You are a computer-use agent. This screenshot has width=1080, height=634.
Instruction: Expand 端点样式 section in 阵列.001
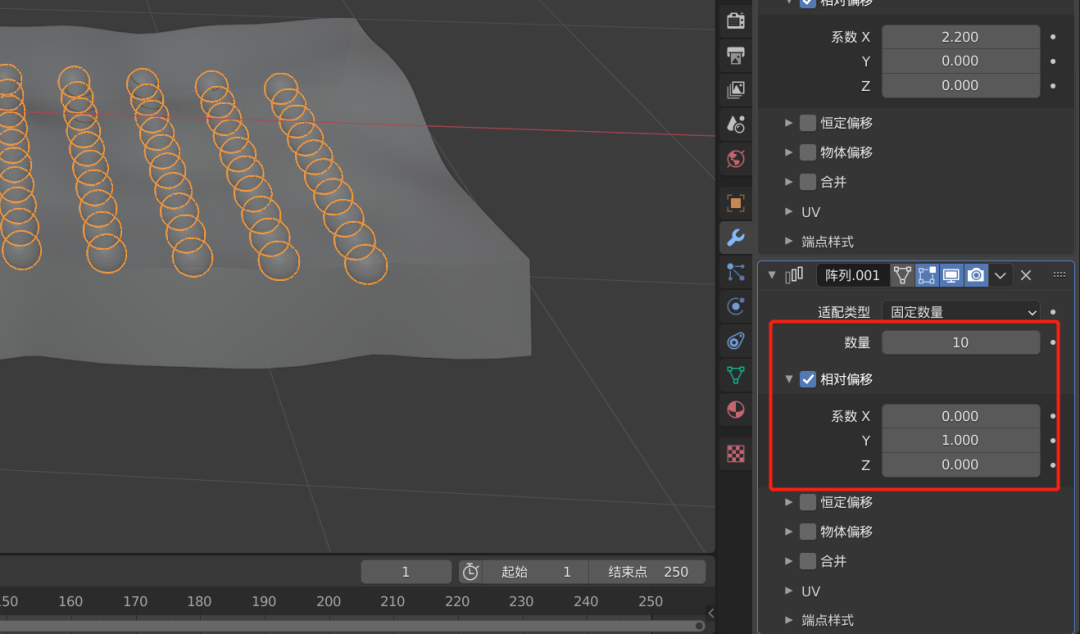tap(789, 620)
